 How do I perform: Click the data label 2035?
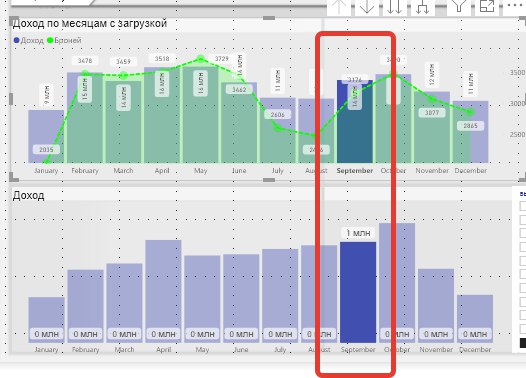tap(46, 150)
